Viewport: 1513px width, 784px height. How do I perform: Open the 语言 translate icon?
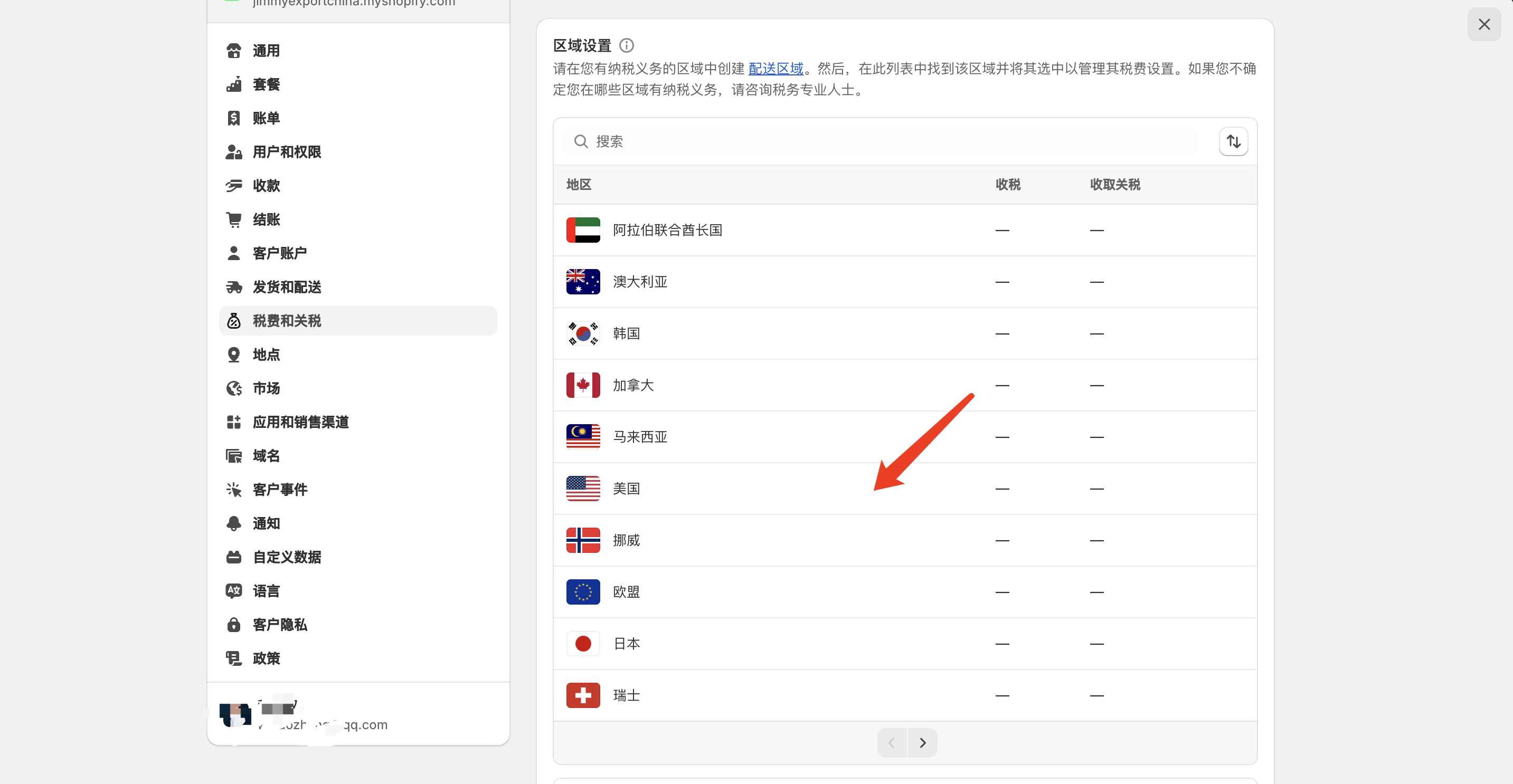pos(234,591)
